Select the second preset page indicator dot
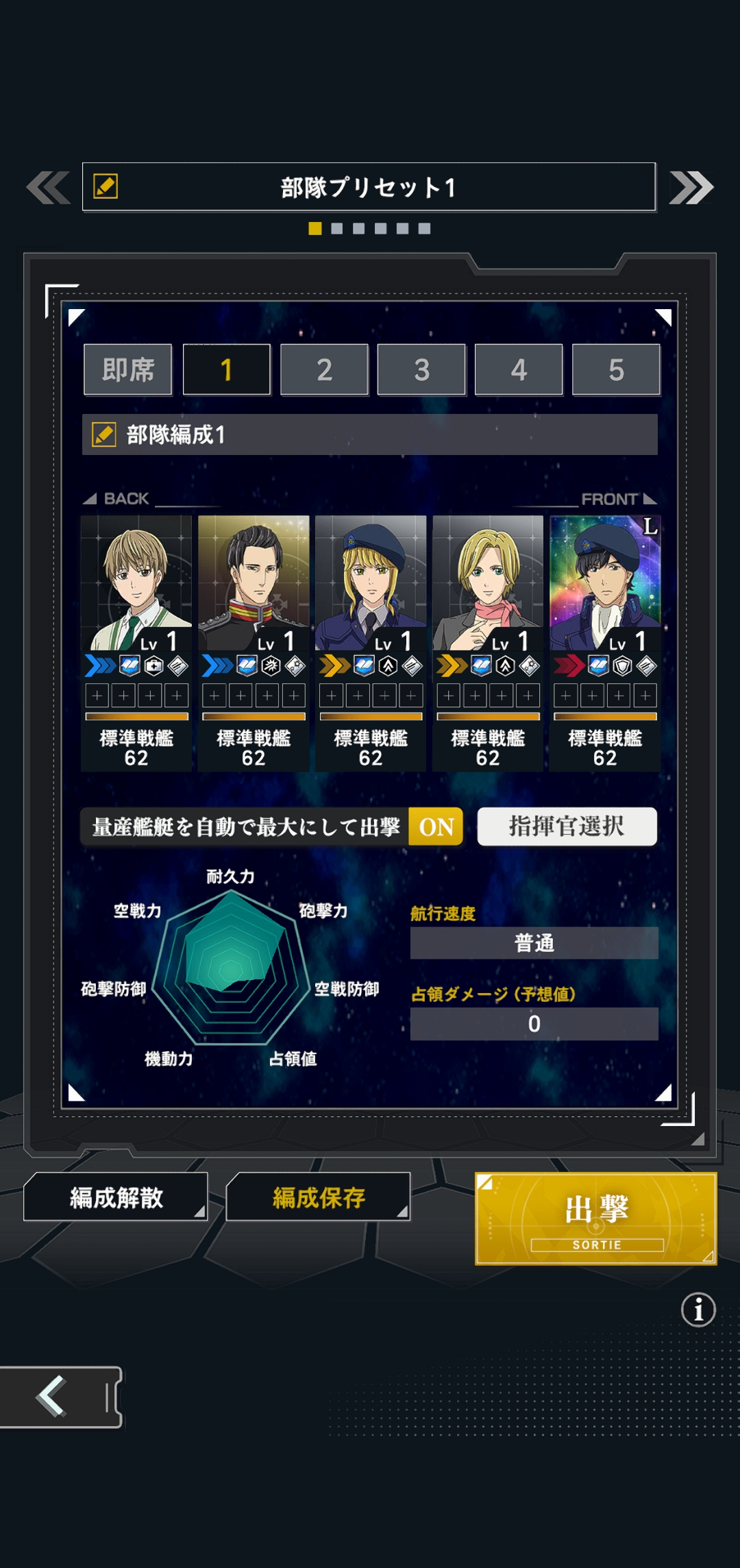Viewport: 740px width, 1568px height. pos(336,228)
